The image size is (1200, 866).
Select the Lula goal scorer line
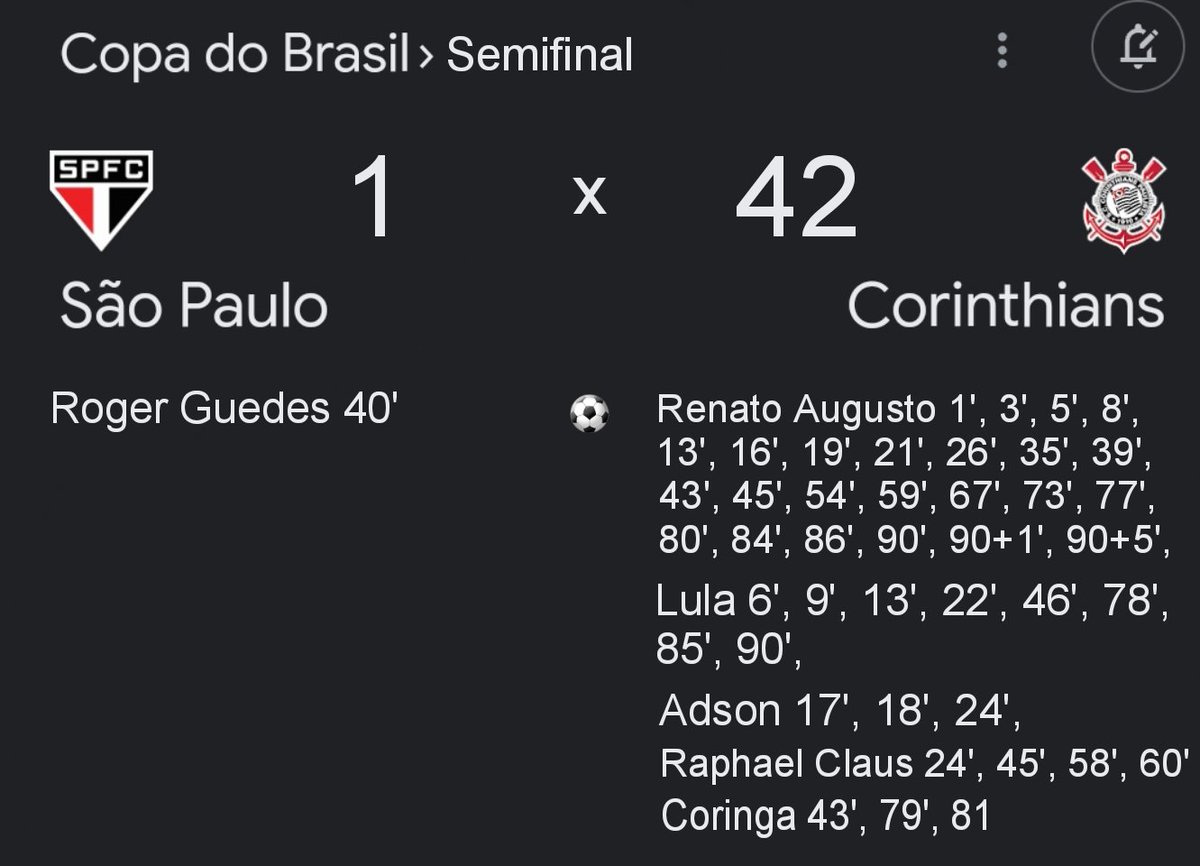(x=912, y=626)
